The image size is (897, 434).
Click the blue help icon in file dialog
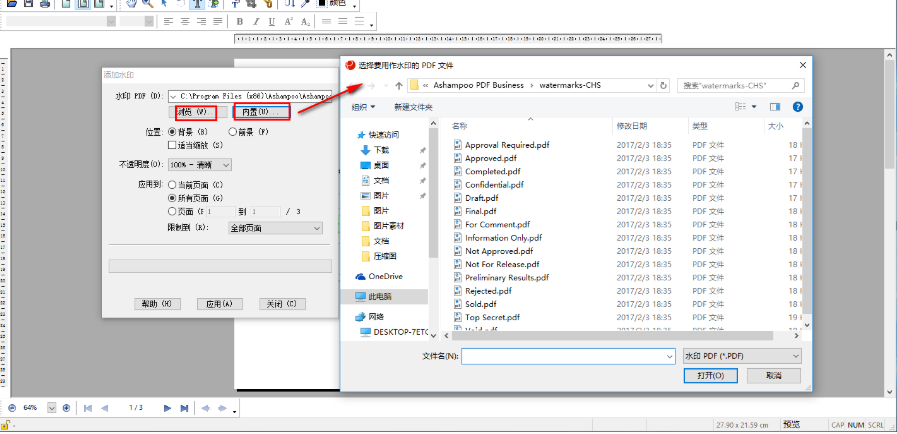797,107
